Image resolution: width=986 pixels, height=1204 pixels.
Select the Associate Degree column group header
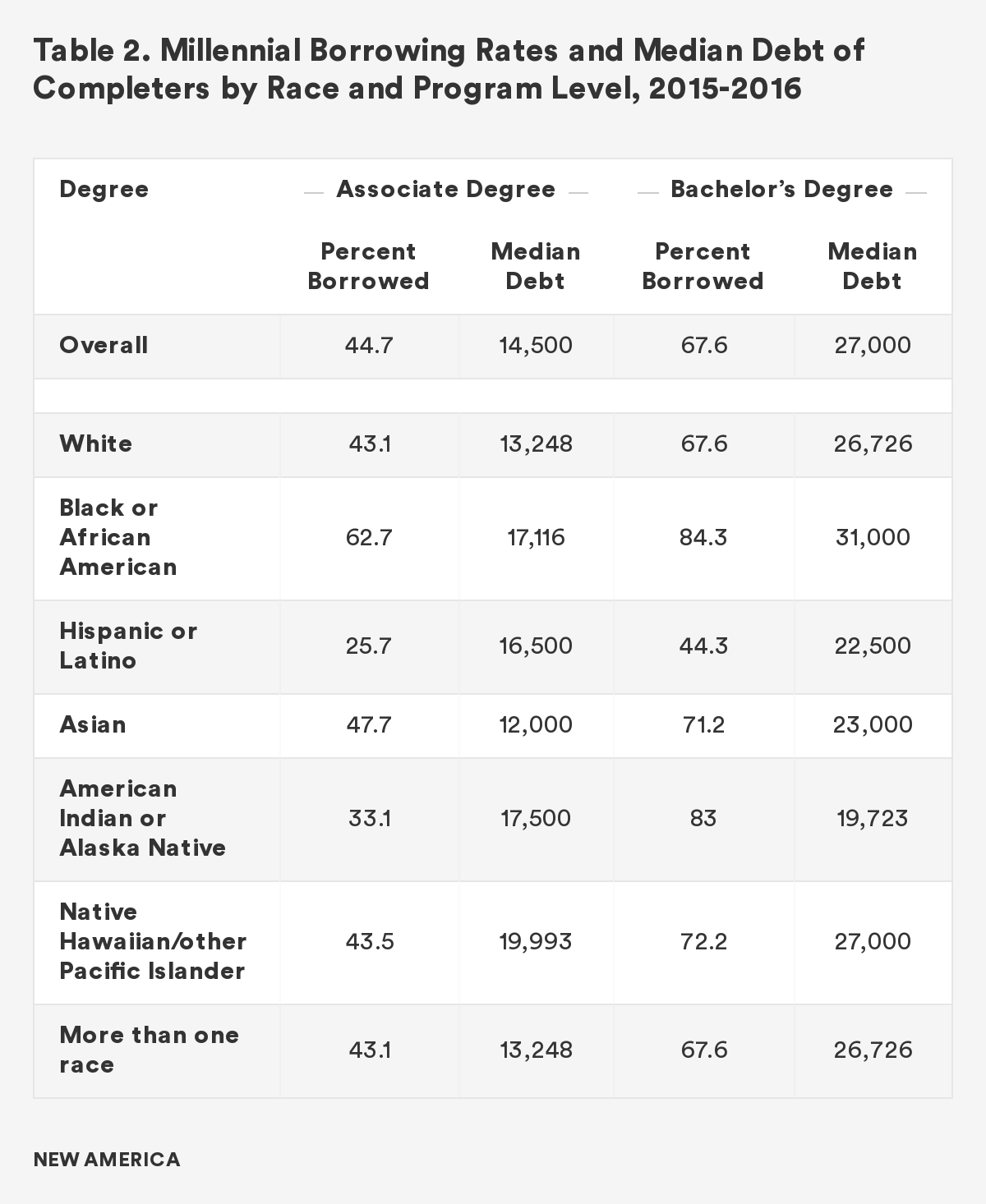point(445,190)
